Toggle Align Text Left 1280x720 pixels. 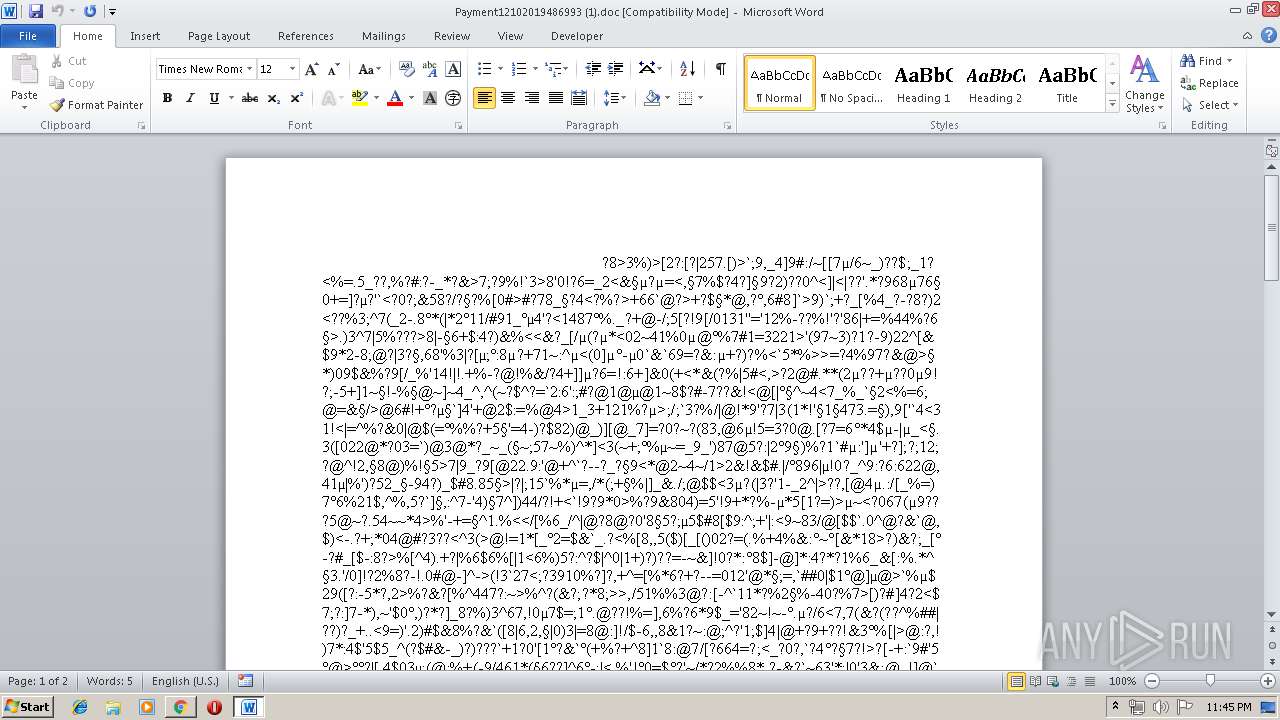point(484,98)
